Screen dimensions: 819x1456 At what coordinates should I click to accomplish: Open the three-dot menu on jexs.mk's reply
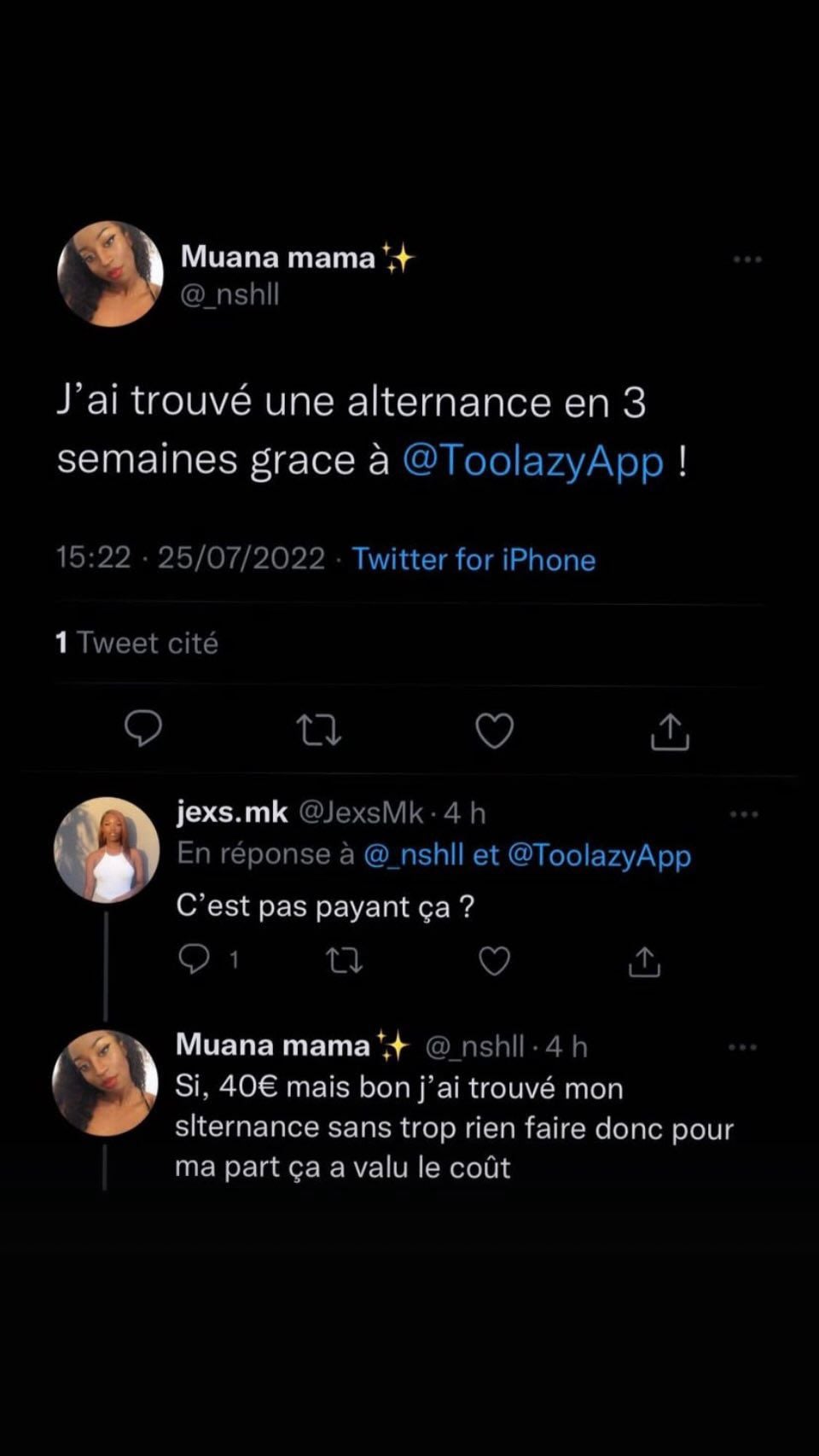tap(744, 814)
